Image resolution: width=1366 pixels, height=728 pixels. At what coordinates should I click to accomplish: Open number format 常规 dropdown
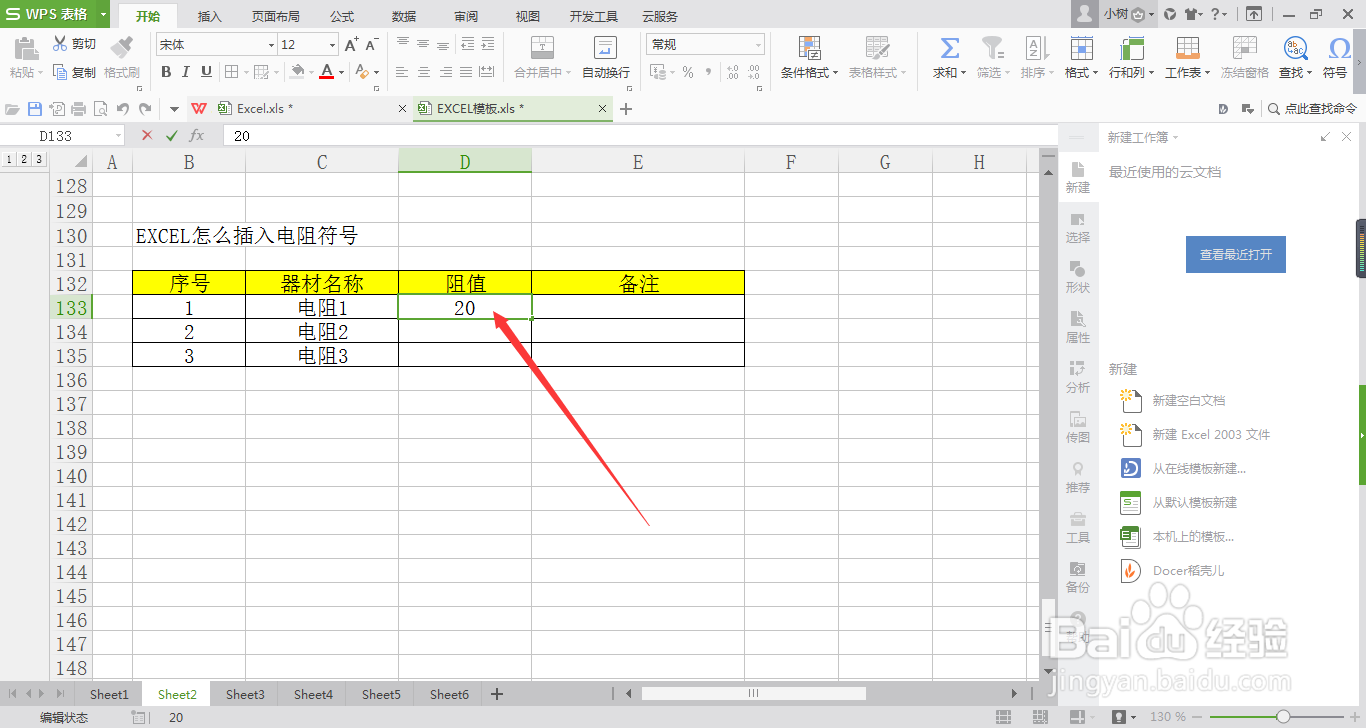[758, 45]
